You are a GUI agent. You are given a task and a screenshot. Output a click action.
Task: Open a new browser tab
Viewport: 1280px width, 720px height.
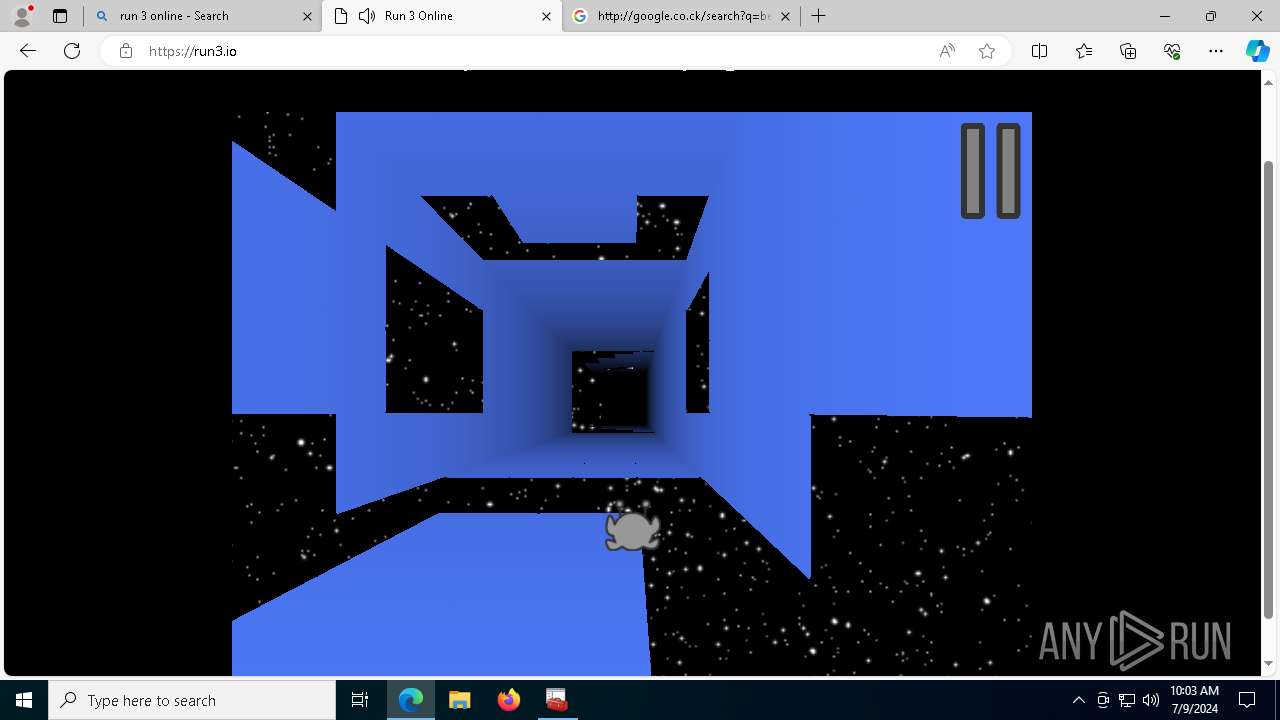coord(819,16)
